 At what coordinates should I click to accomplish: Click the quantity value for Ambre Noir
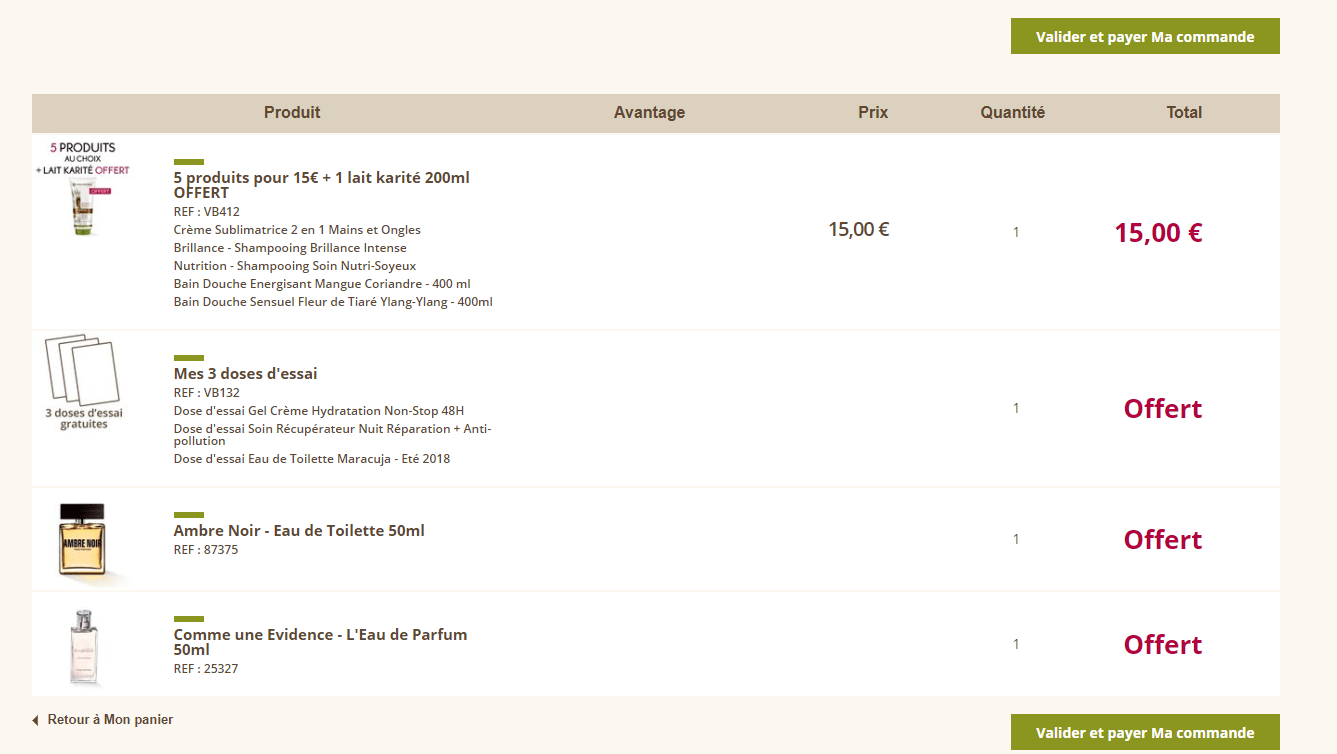1016,540
